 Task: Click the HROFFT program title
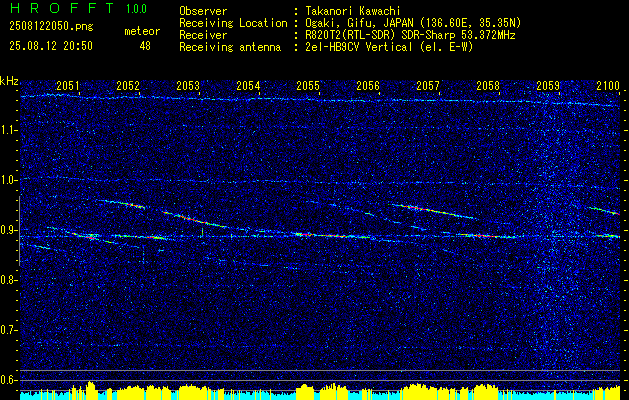pyautogui.click(x=62, y=8)
